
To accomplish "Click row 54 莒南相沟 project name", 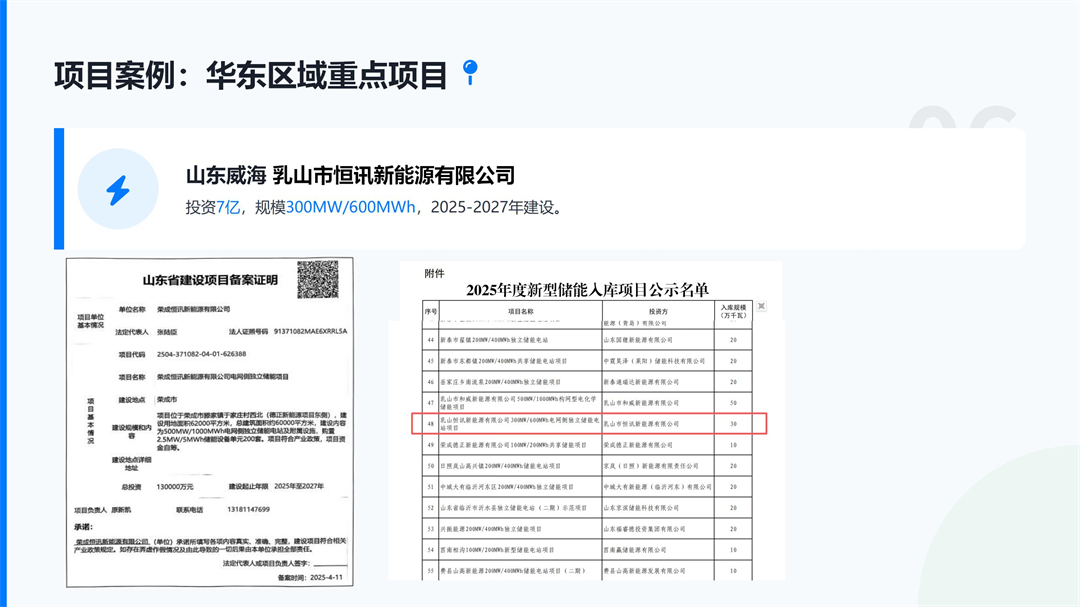I will coord(497,550).
